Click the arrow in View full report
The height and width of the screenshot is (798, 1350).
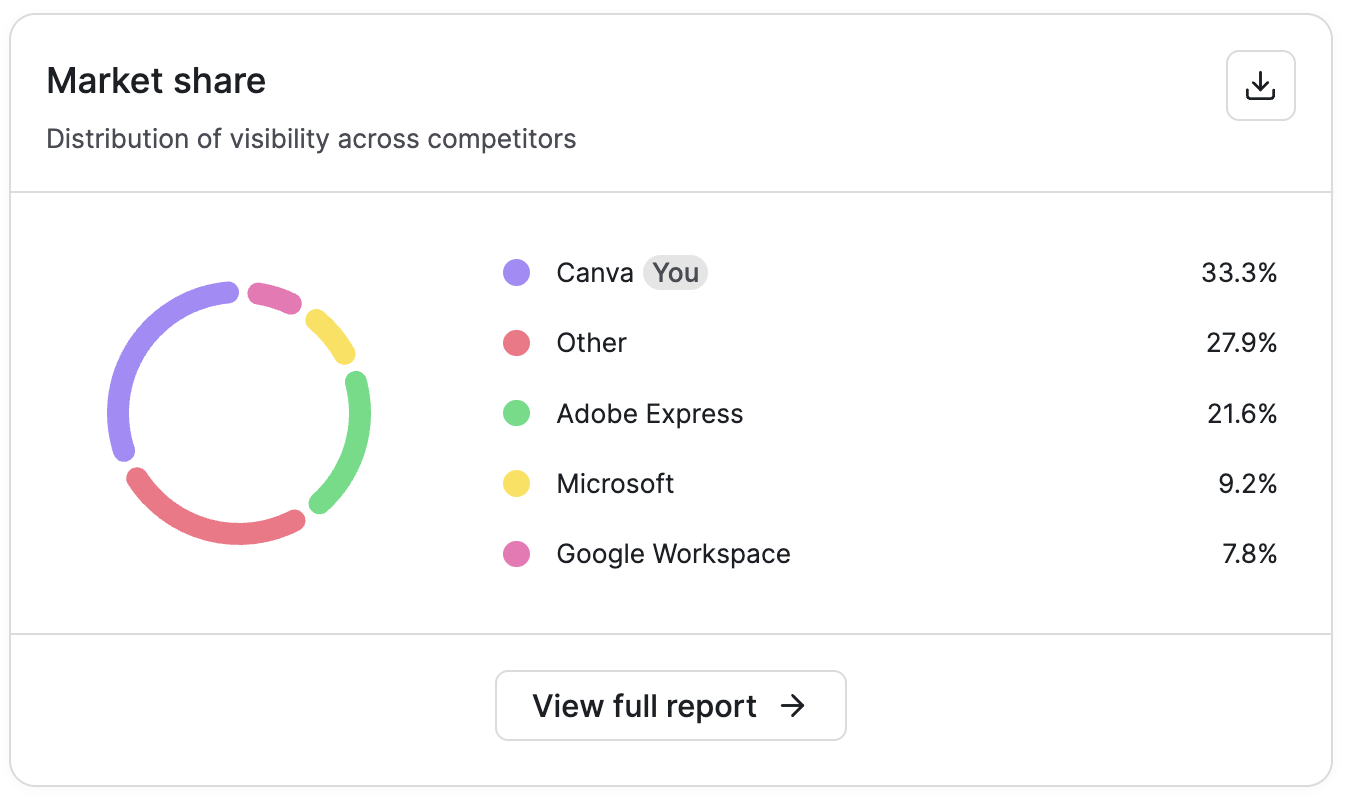tap(792, 706)
